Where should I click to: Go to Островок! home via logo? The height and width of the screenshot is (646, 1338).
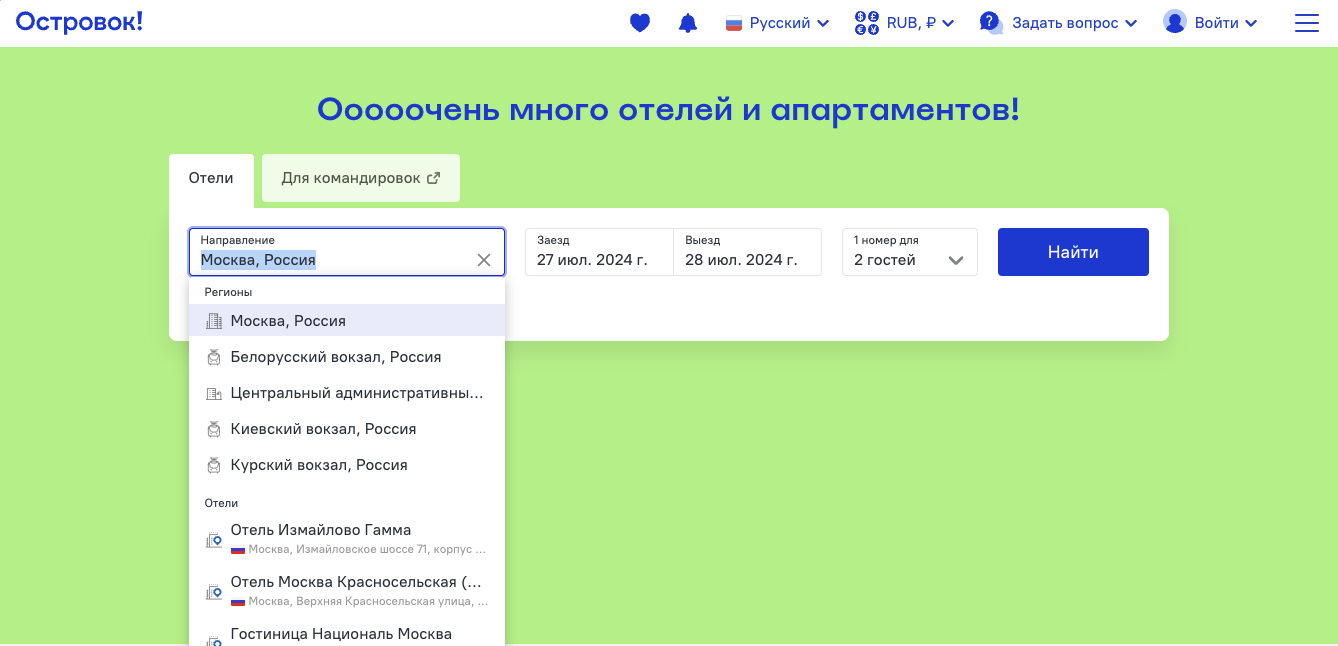(80, 21)
